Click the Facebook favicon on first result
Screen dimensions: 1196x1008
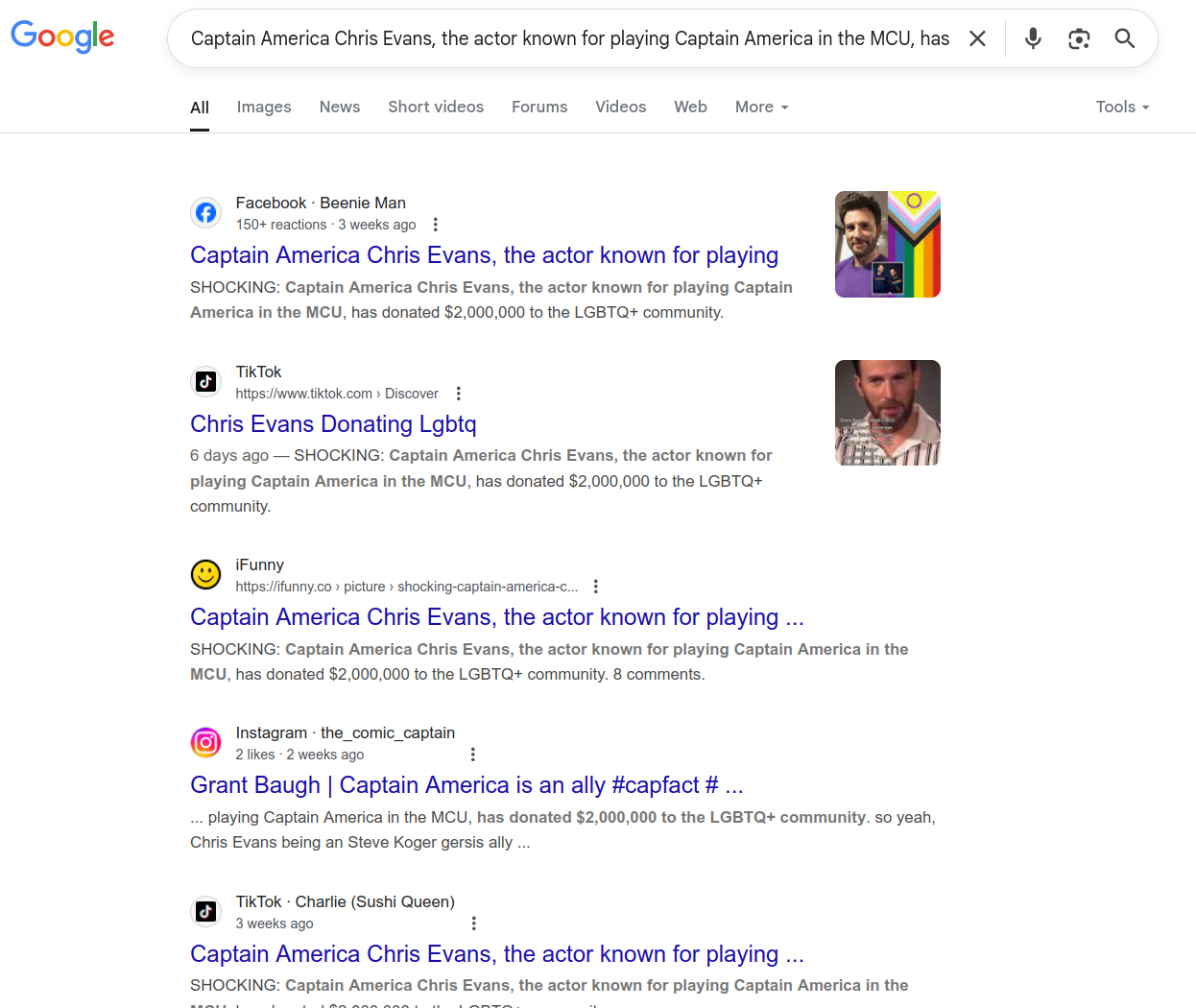click(x=205, y=212)
